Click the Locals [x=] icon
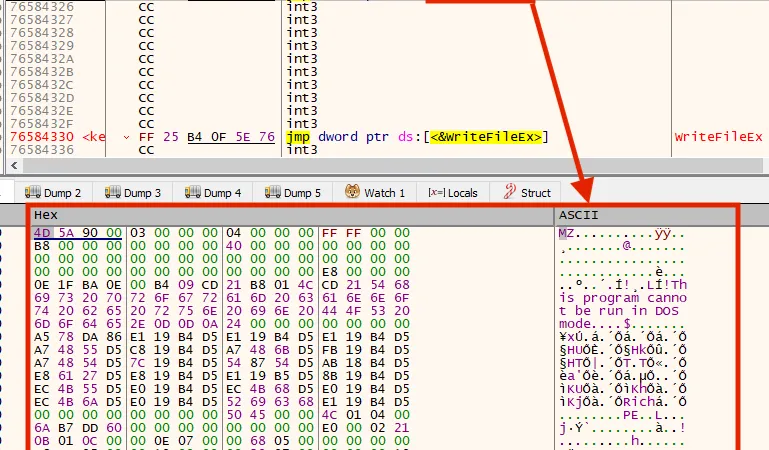 click(x=436, y=192)
